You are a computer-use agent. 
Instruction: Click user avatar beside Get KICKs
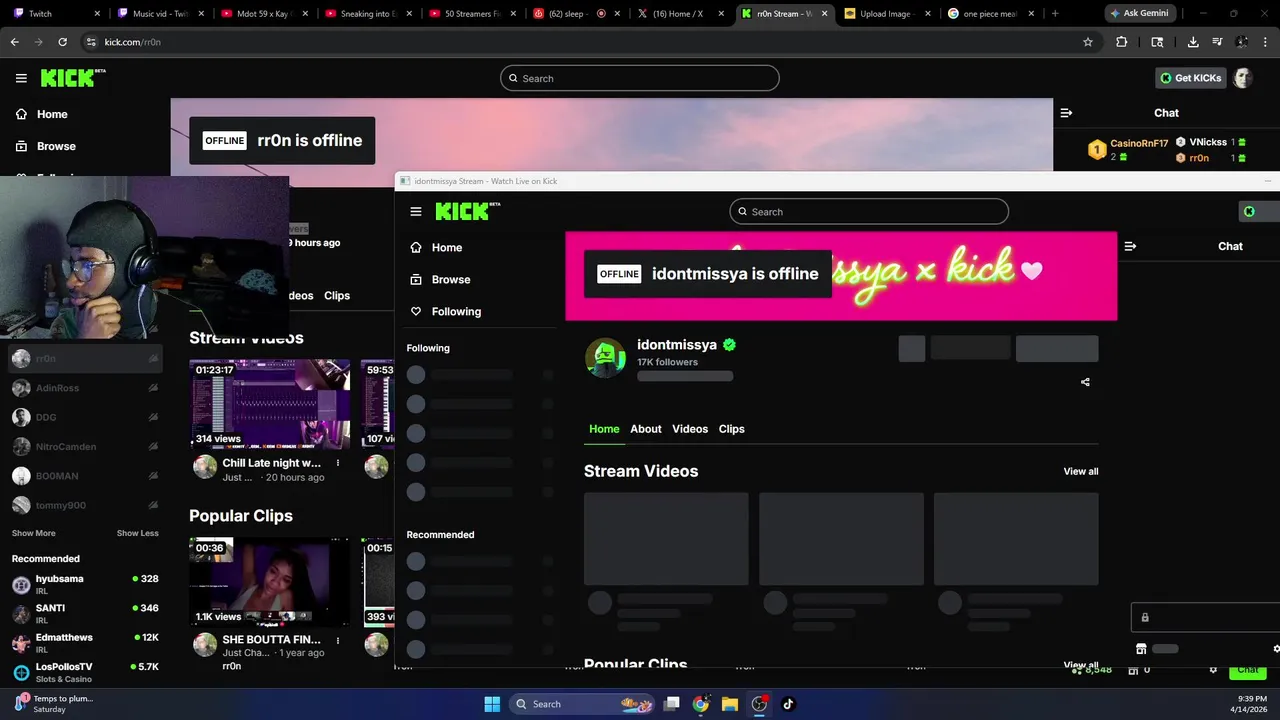[1242, 78]
